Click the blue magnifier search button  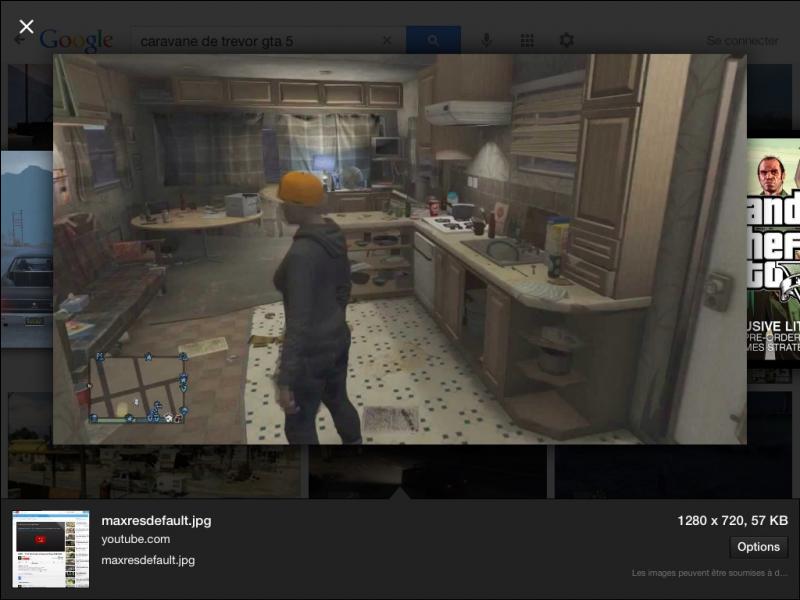click(433, 40)
